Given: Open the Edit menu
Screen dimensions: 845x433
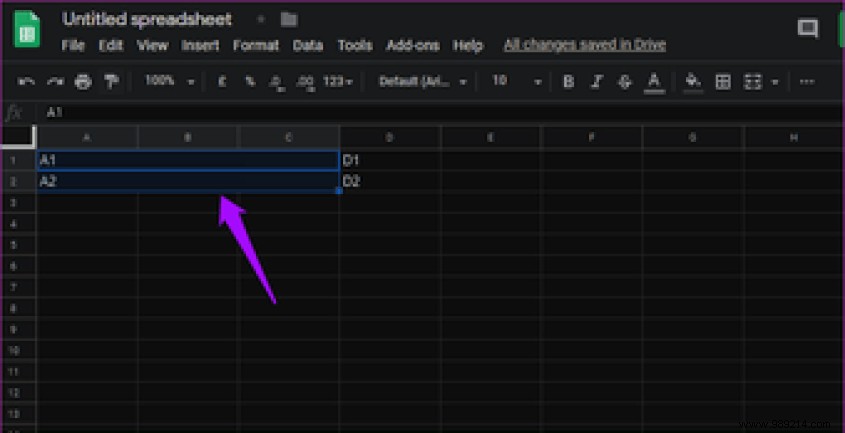Looking at the screenshot, I should coord(111,45).
